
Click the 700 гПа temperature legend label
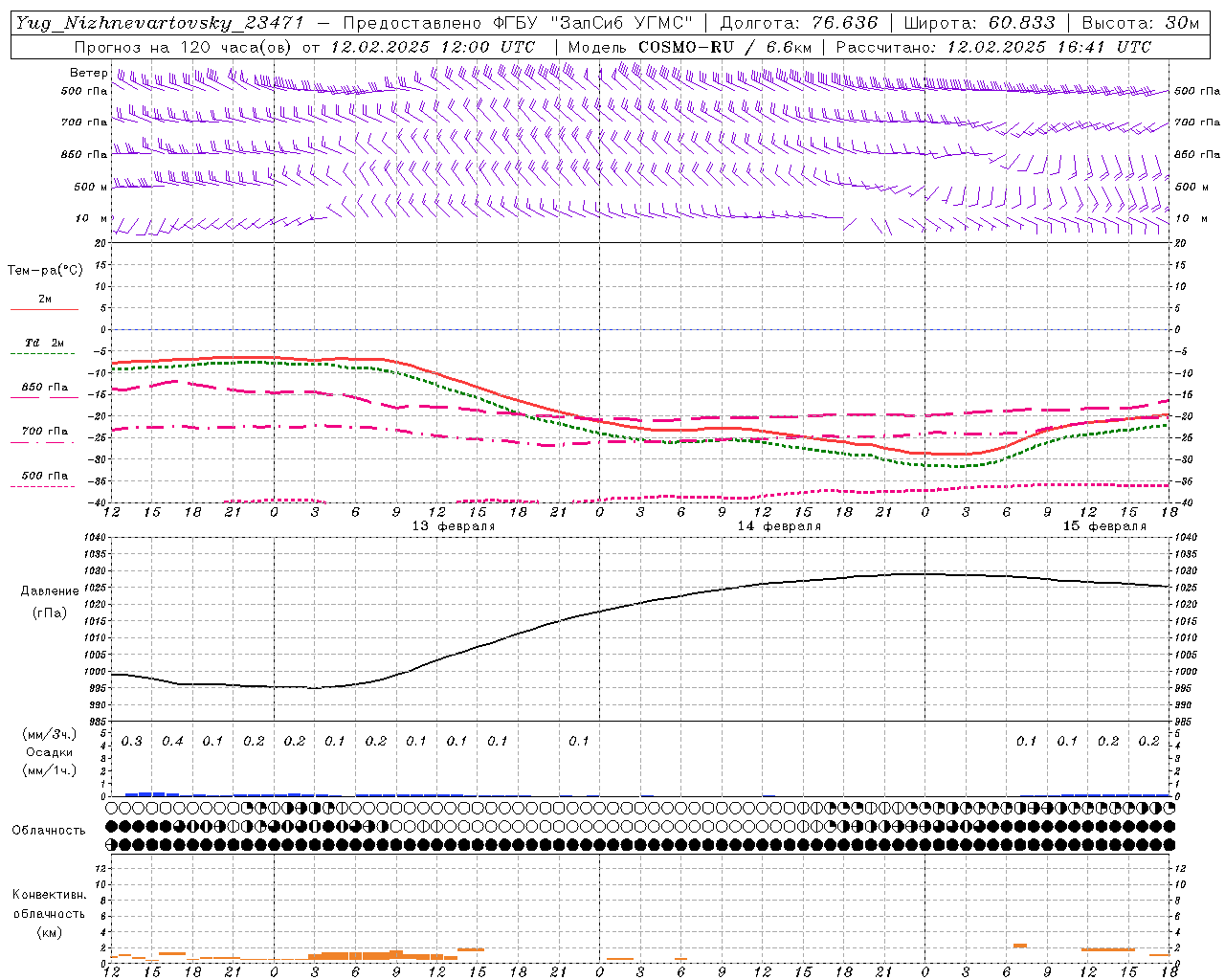click(45, 432)
